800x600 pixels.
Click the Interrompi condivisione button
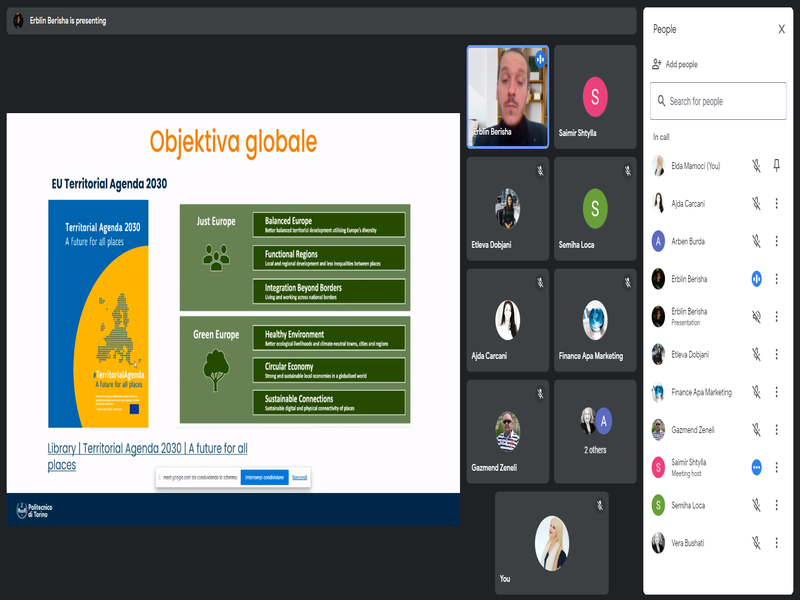264,478
